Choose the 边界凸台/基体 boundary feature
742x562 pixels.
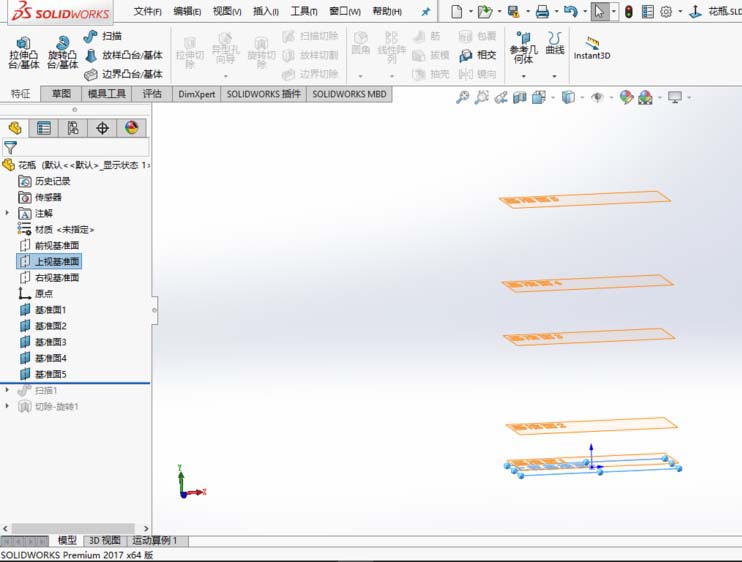(x=124, y=74)
